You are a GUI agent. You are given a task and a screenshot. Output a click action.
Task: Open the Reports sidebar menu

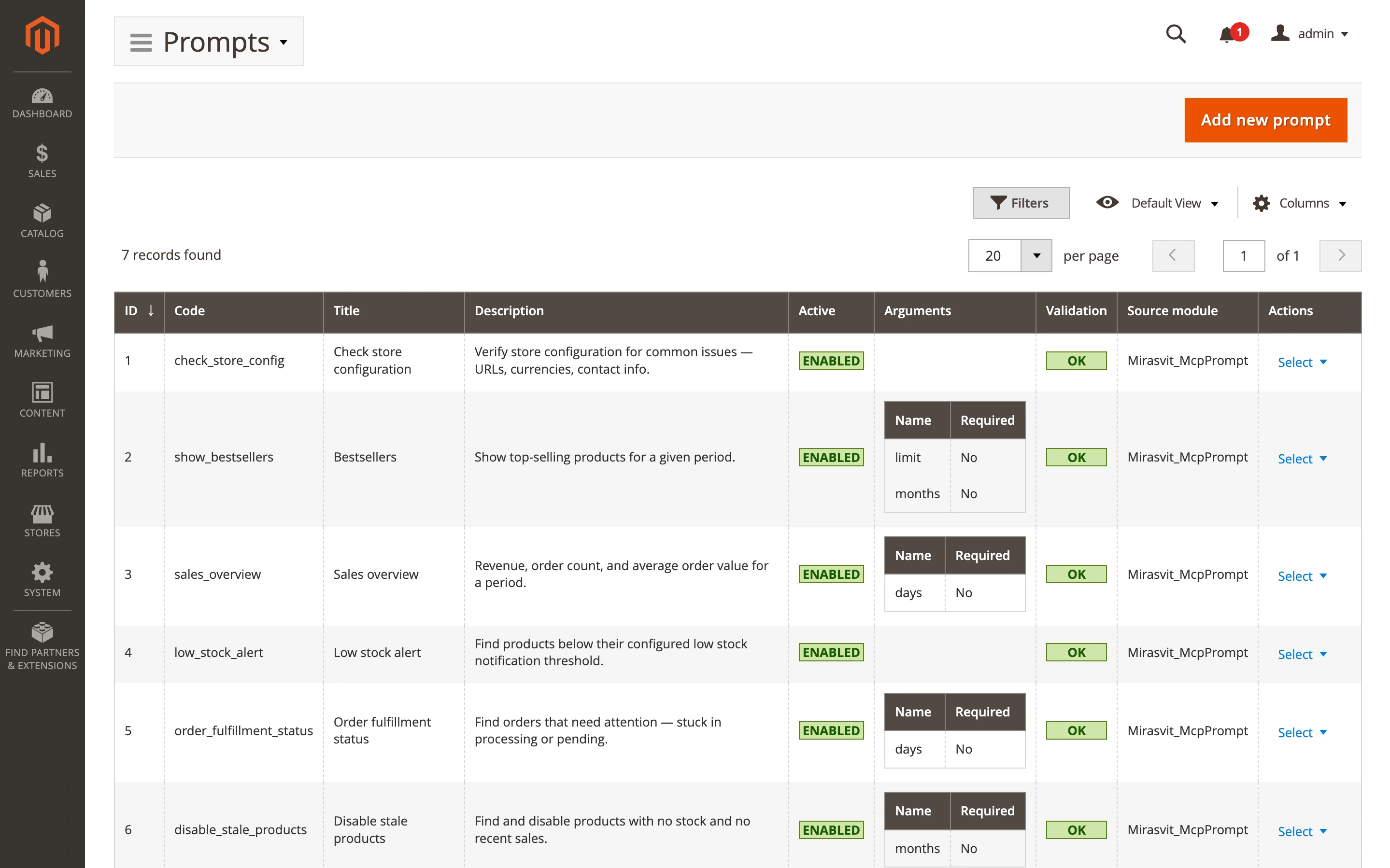(x=42, y=461)
